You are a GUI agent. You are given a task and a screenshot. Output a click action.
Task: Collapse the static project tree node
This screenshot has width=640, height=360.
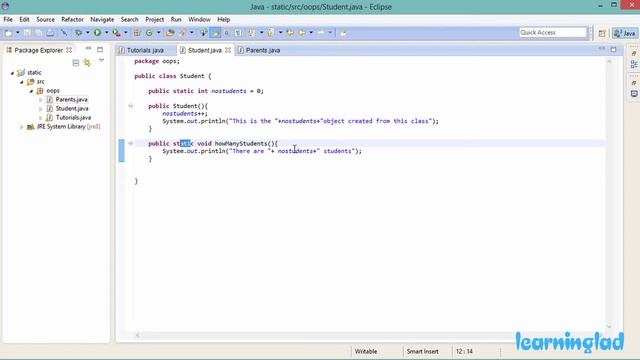(12, 73)
